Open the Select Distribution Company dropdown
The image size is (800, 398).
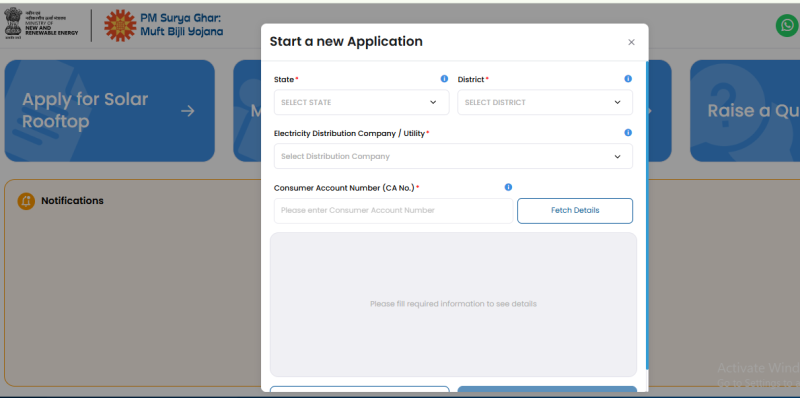[453, 156]
